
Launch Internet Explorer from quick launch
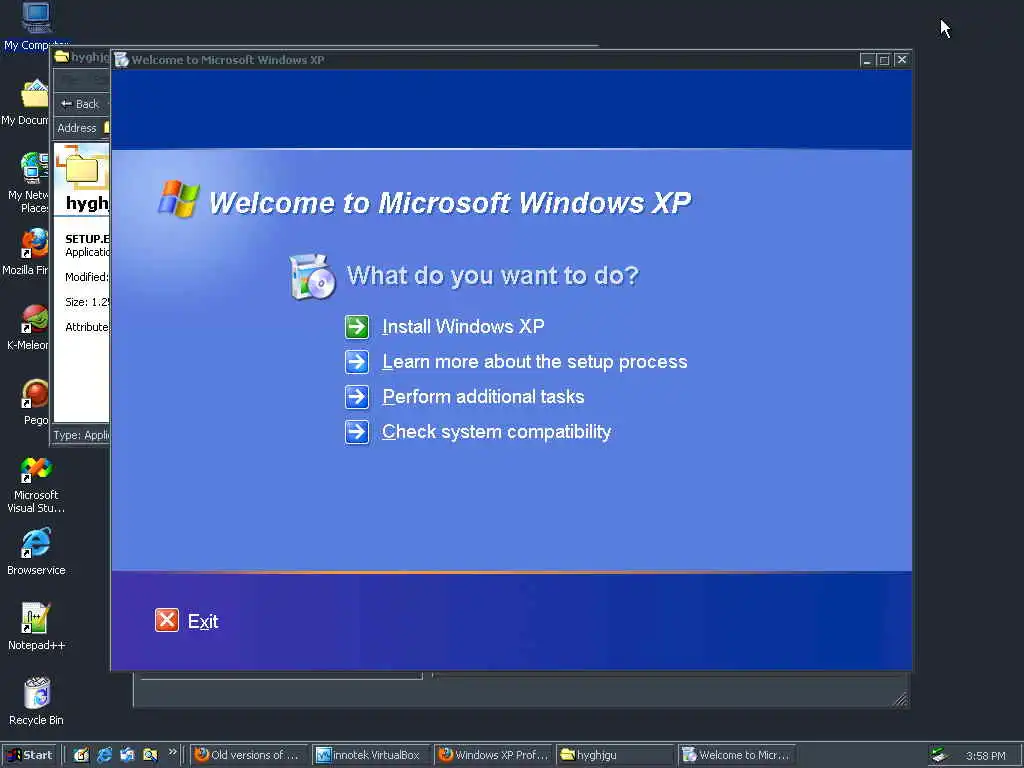104,755
